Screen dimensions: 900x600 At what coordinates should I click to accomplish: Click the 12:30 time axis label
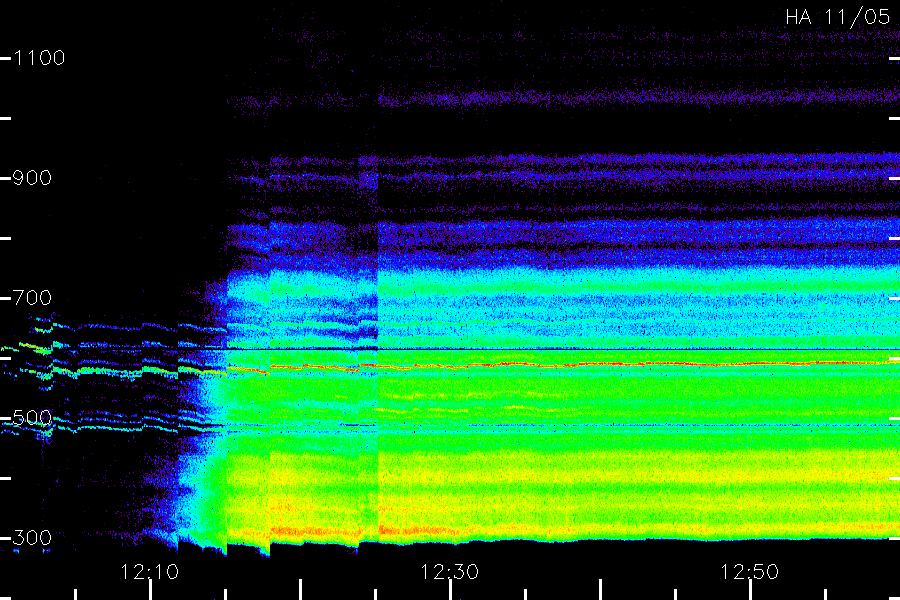(449, 572)
